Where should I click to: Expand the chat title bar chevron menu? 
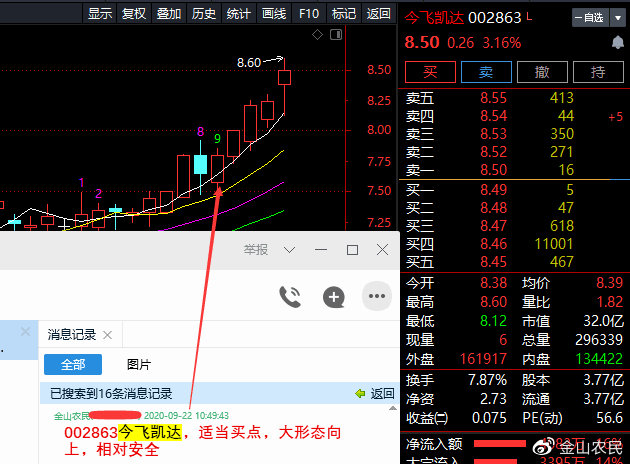(x=289, y=250)
